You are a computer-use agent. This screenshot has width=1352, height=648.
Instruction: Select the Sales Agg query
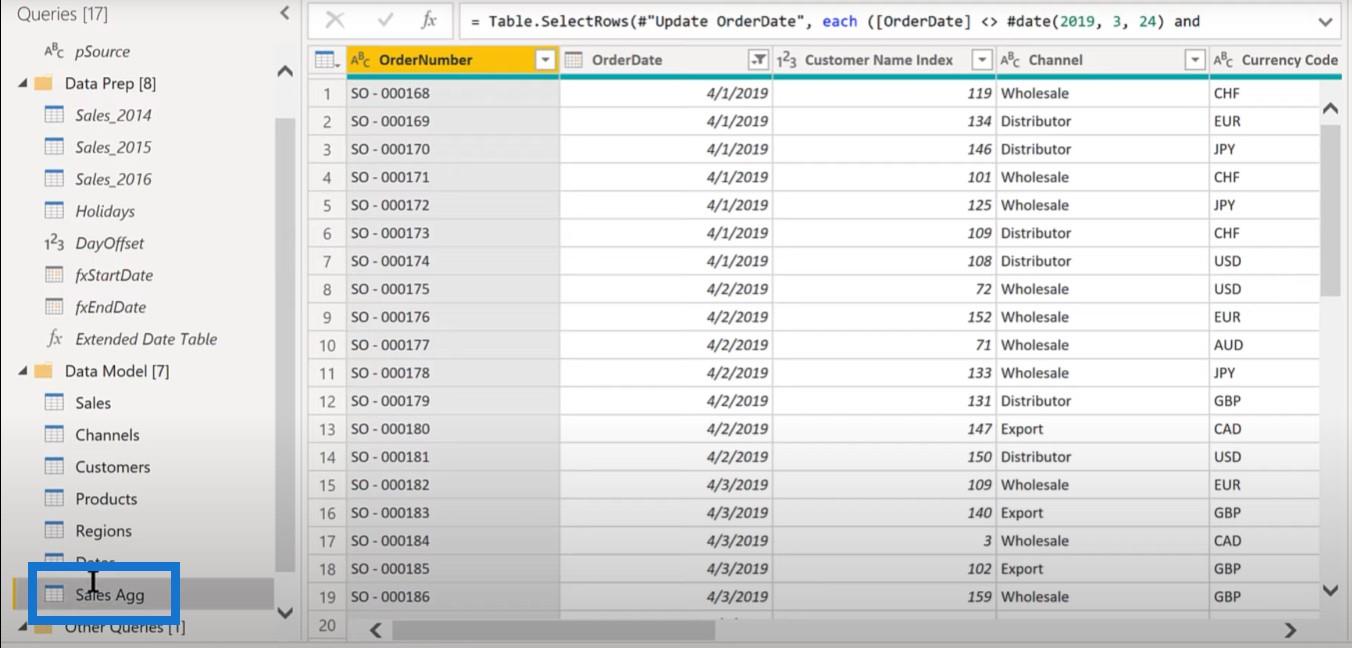(x=110, y=595)
